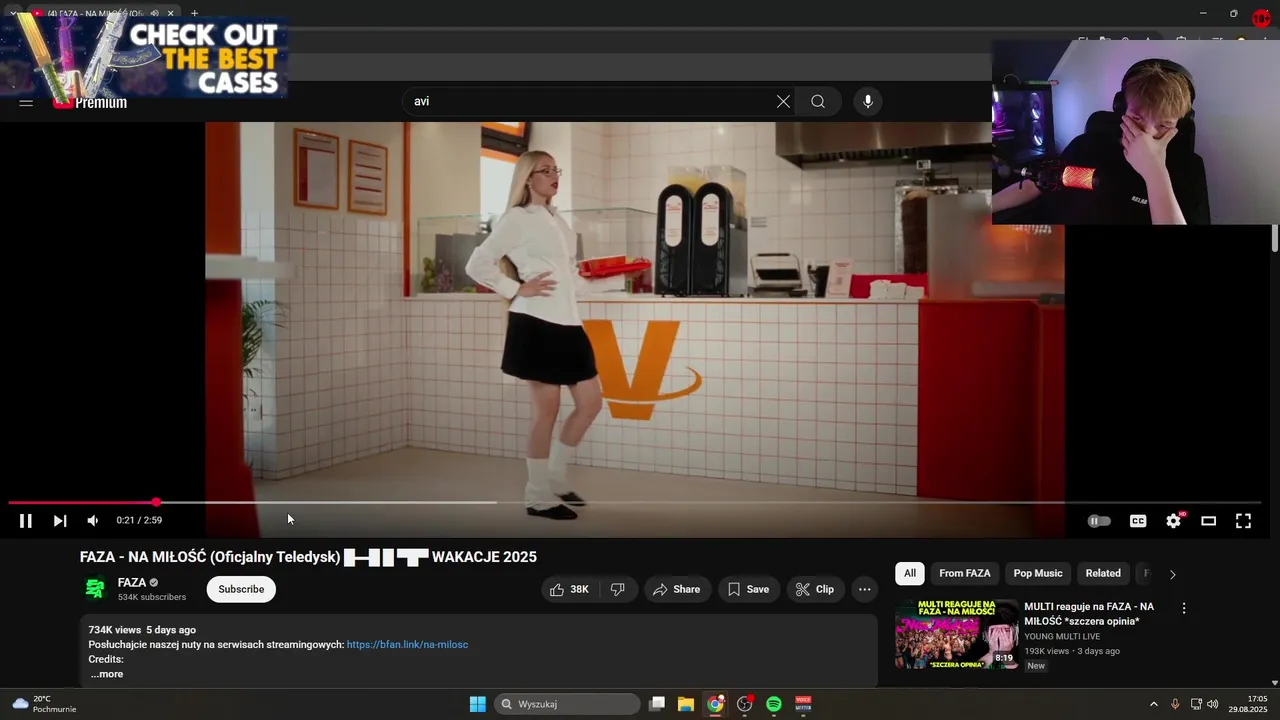The height and width of the screenshot is (720, 1280).
Task: Close the FAZA - NA MIŁOŚĆ browser tab
Action: (x=170, y=13)
